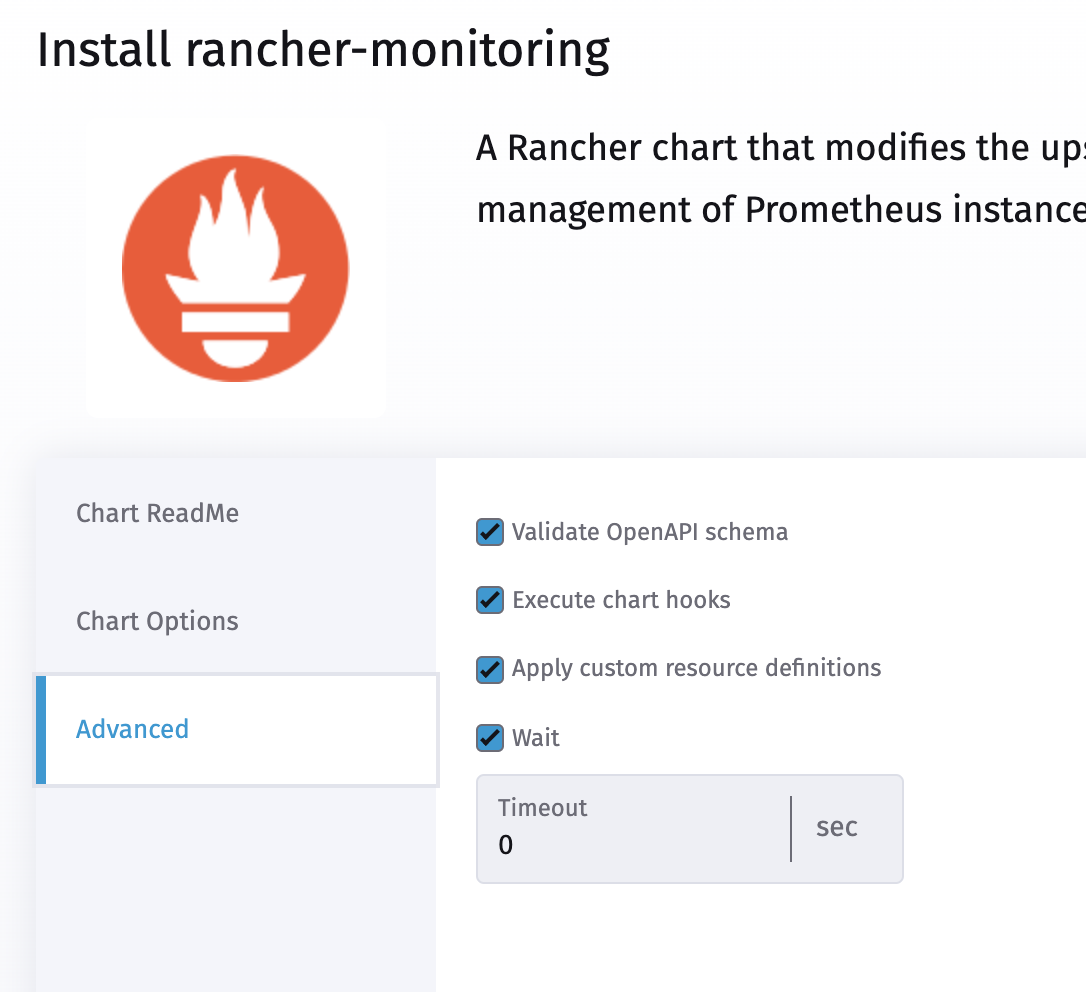The width and height of the screenshot is (1086, 992).
Task: Click the Execute chart hooks checkmark icon
Action: pos(489,600)
